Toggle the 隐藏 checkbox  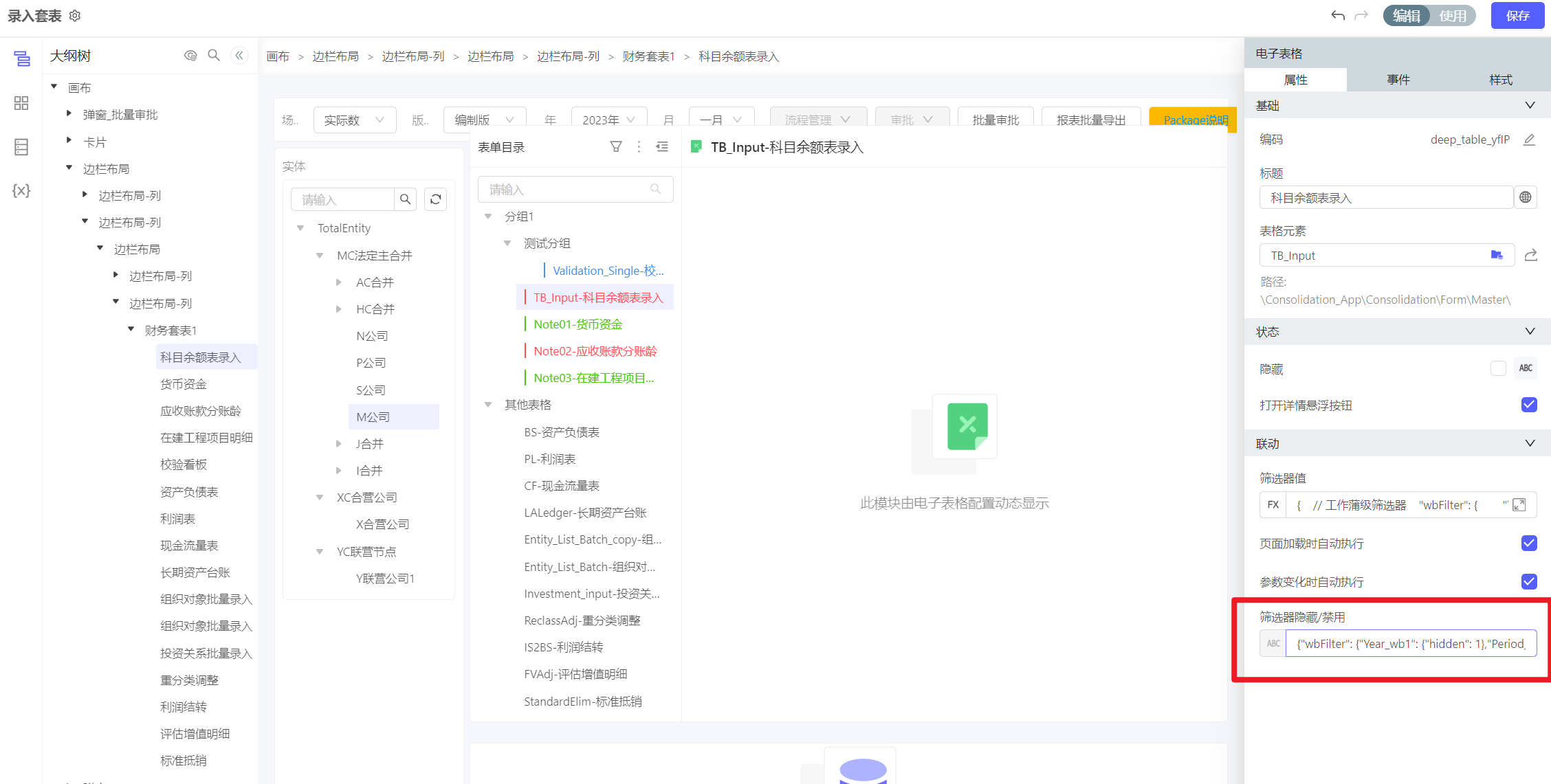pyautogui.click(x=1498, y=368)
